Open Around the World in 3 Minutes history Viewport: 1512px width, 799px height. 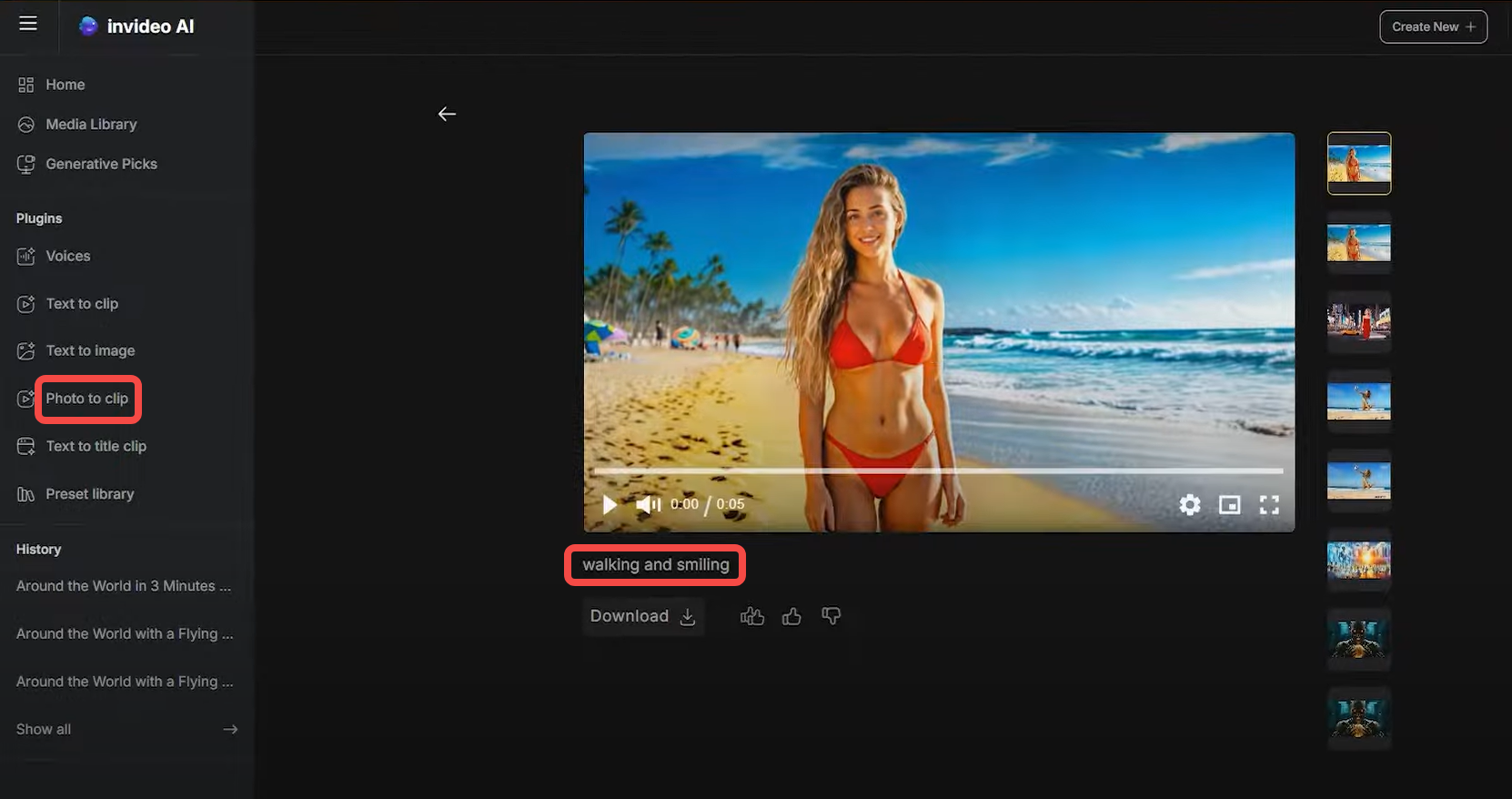(123, 586)
